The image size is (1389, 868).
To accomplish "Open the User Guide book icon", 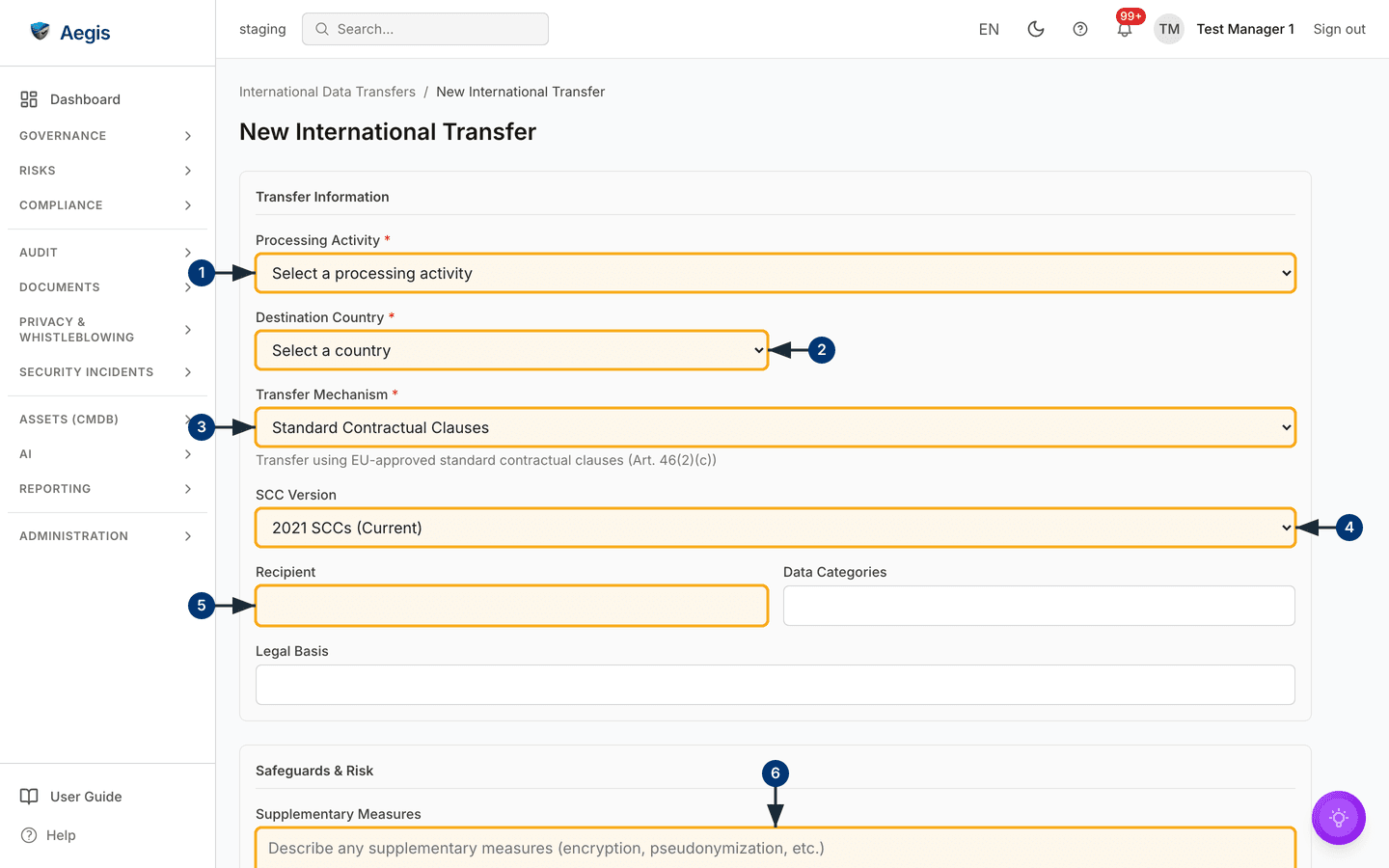I will pos(29,797).
